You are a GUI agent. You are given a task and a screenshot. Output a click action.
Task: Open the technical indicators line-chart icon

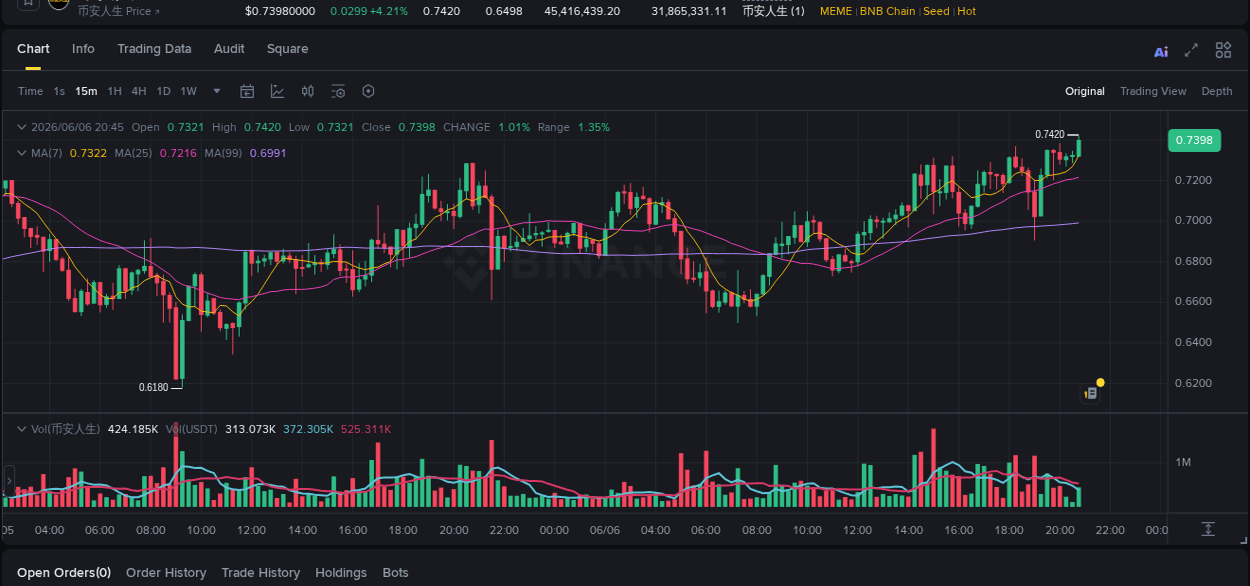[277, 91]
